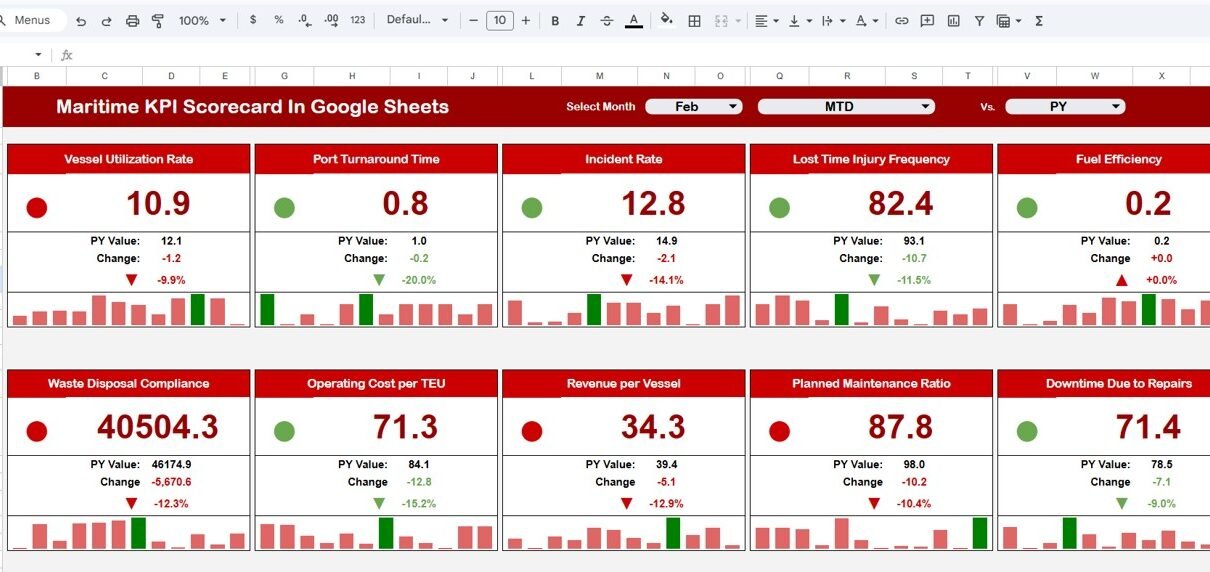This screenshot has height=572, width=1210.
Task: Open the zoom 100% dropdown
Action: (x=201, y=21)
